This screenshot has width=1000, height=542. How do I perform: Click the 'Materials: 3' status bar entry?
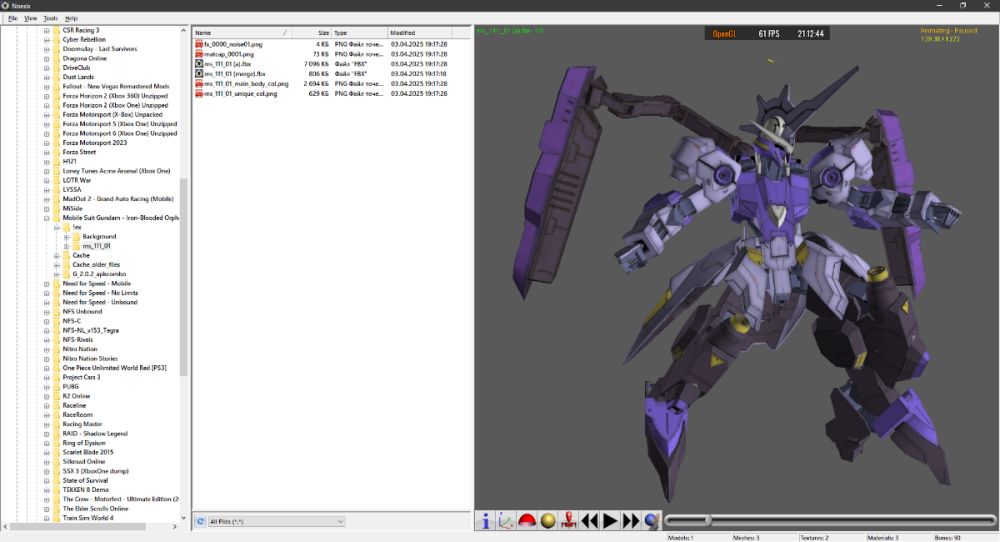(882, 538)
